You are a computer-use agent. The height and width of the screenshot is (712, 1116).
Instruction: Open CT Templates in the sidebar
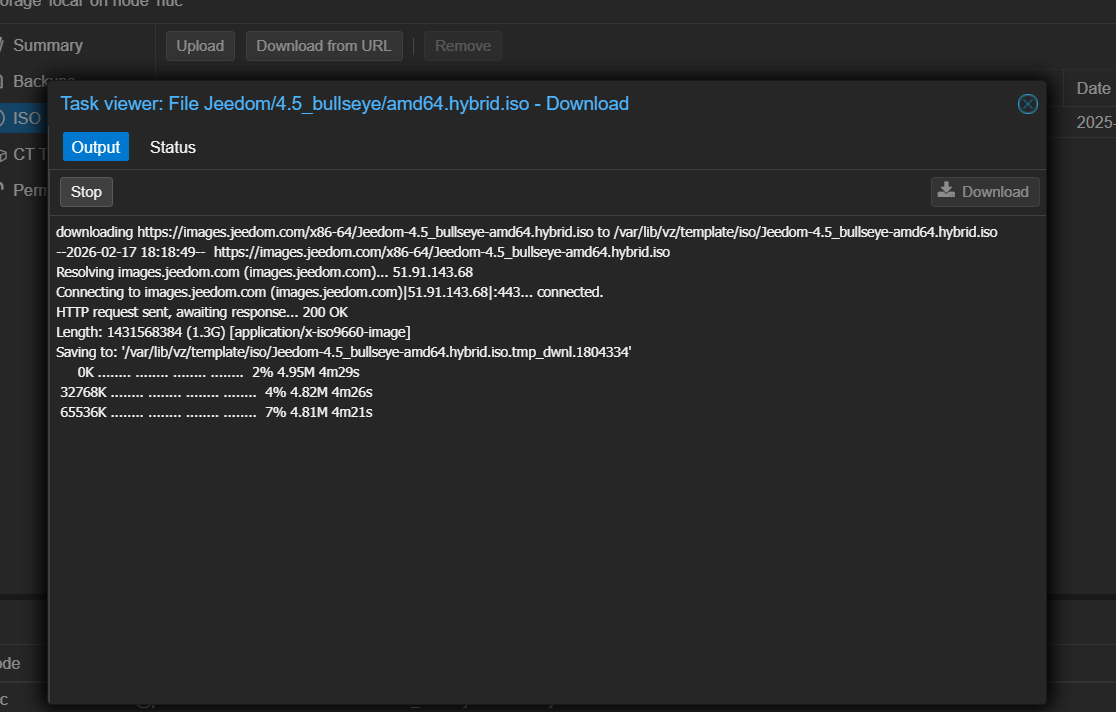(x=28, y=154)
